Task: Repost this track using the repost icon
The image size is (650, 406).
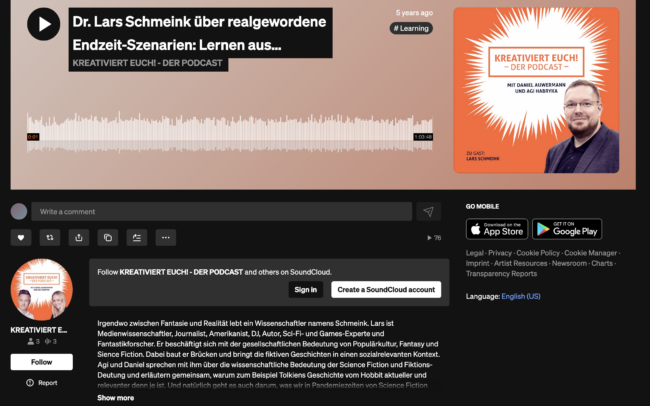Action: click(x=50, y=238)
